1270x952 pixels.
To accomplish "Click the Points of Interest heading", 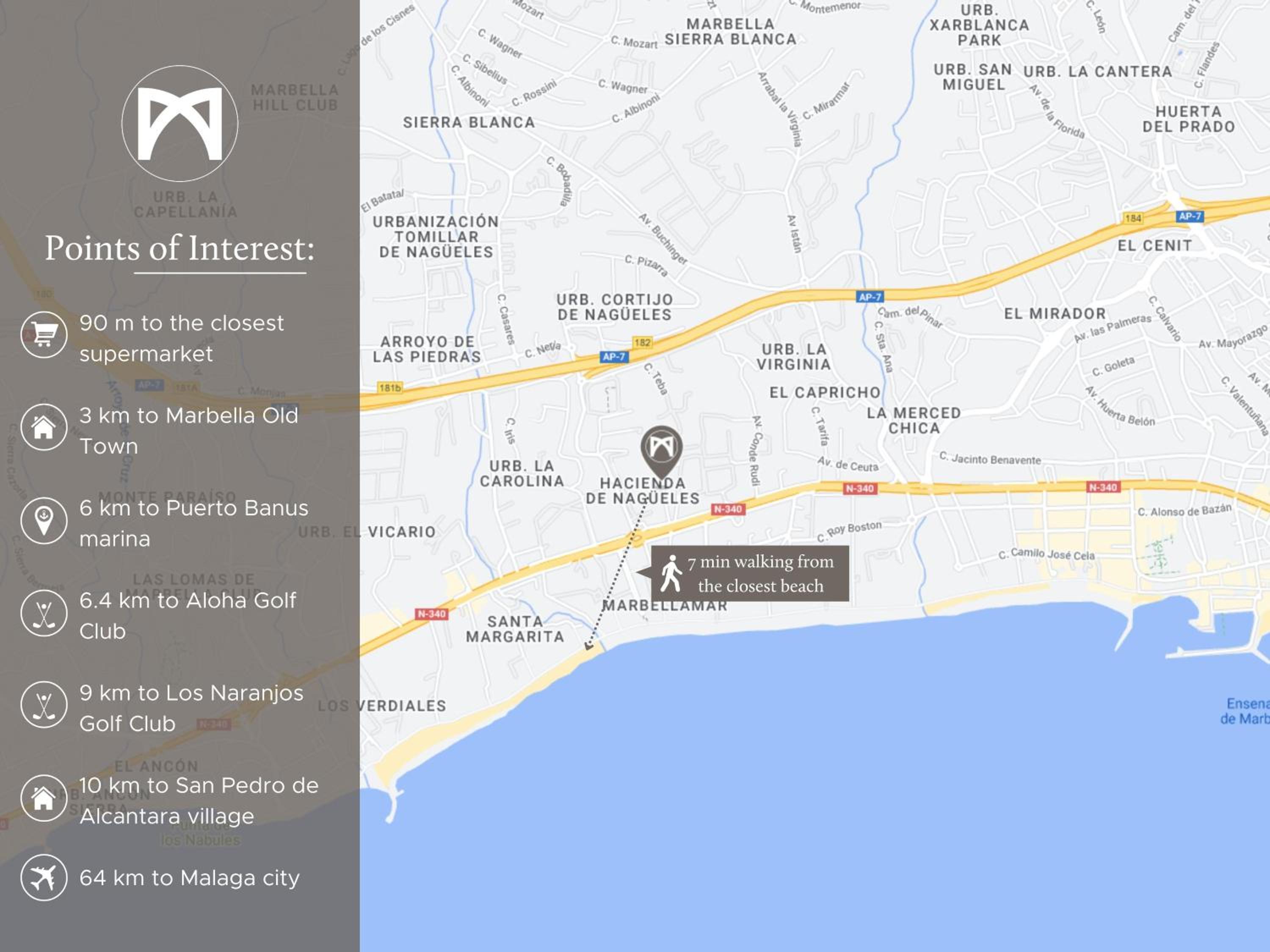I will pos(180,248).
